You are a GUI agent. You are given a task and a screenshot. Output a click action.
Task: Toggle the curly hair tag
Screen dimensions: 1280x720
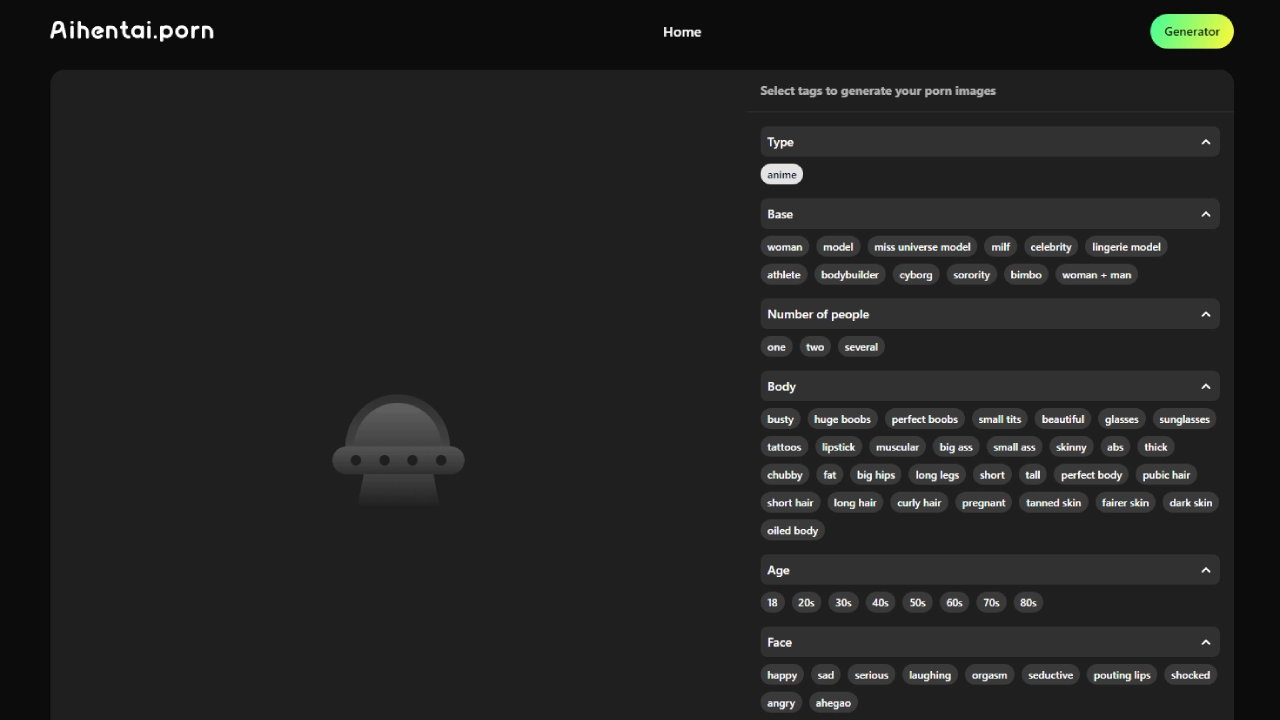point(919,503)
